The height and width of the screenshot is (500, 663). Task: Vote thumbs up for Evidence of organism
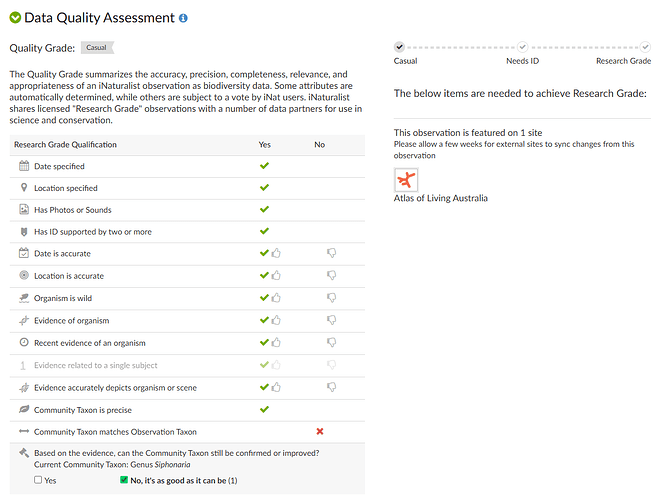[x=275, y=321]
